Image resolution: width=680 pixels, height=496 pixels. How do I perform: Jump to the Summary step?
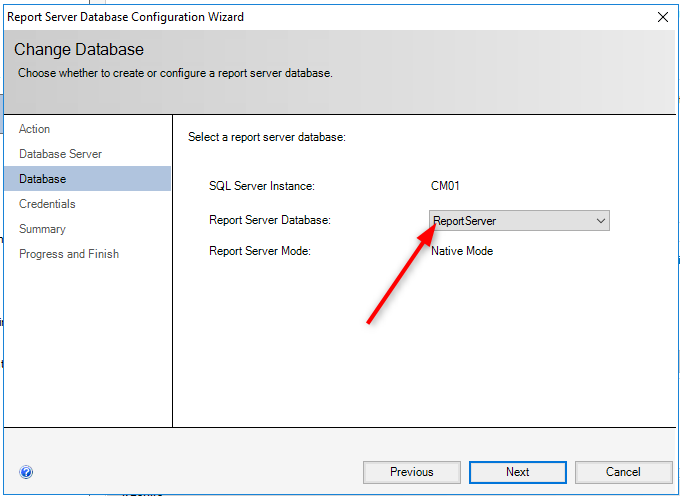point(42,229)
